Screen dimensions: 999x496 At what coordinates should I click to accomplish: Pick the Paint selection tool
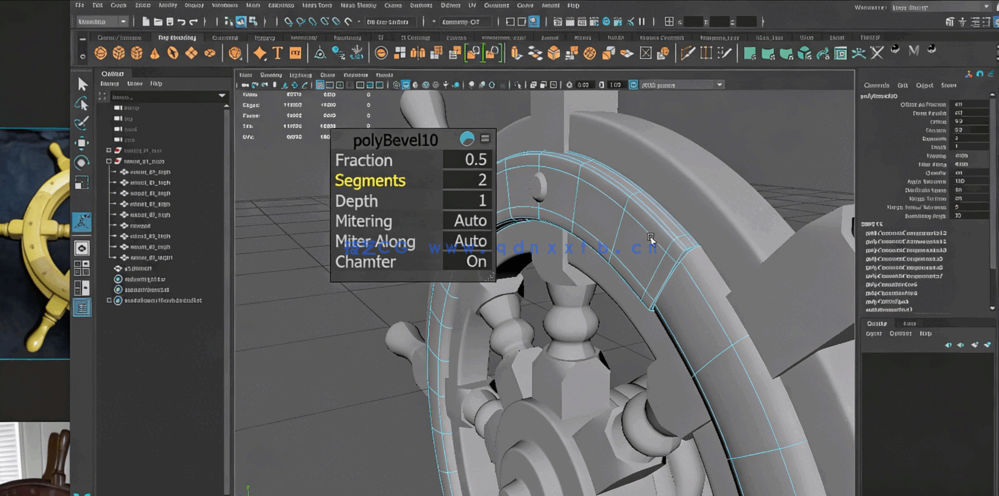click(x=82, y=123)
